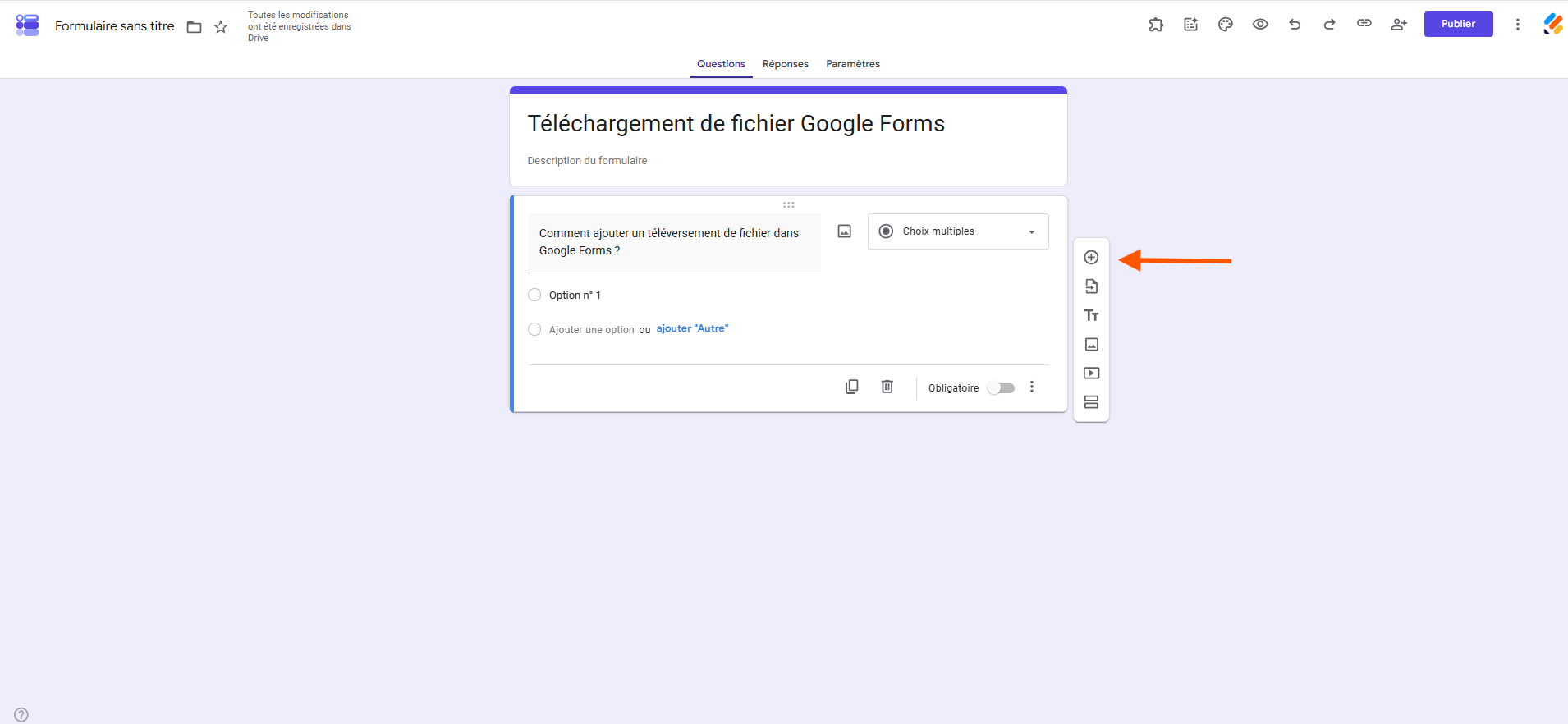Grab the question drag handle dots
Viewport: 1568px width, 724px height.
coord(788,205)
